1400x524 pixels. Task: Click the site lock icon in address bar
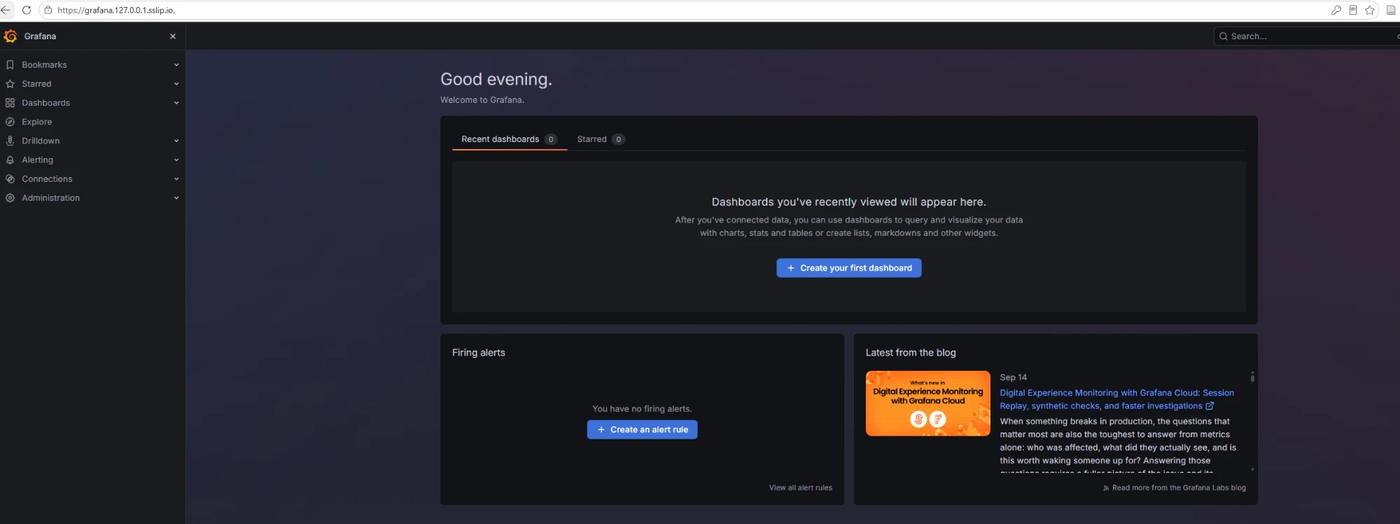coord(47,10)
